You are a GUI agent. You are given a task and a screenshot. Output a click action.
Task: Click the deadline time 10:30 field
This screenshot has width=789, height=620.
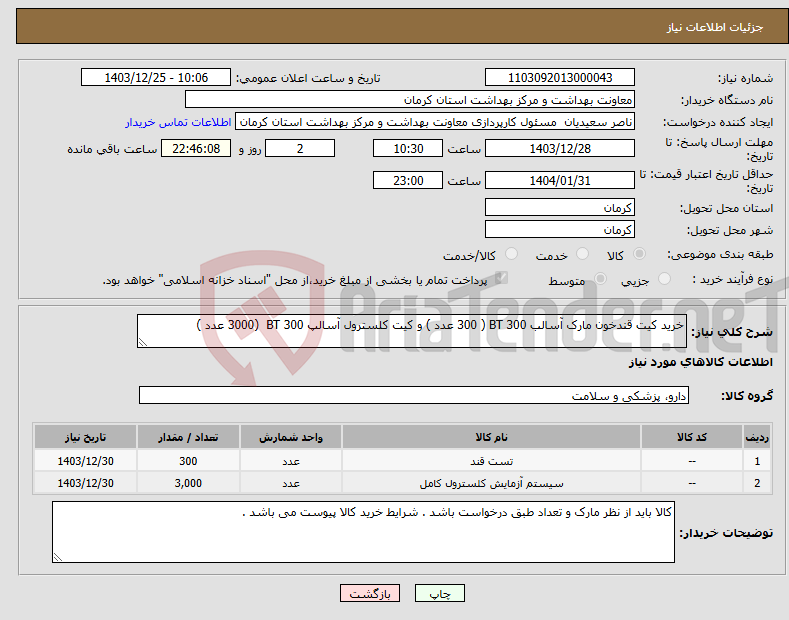point(408,148)
